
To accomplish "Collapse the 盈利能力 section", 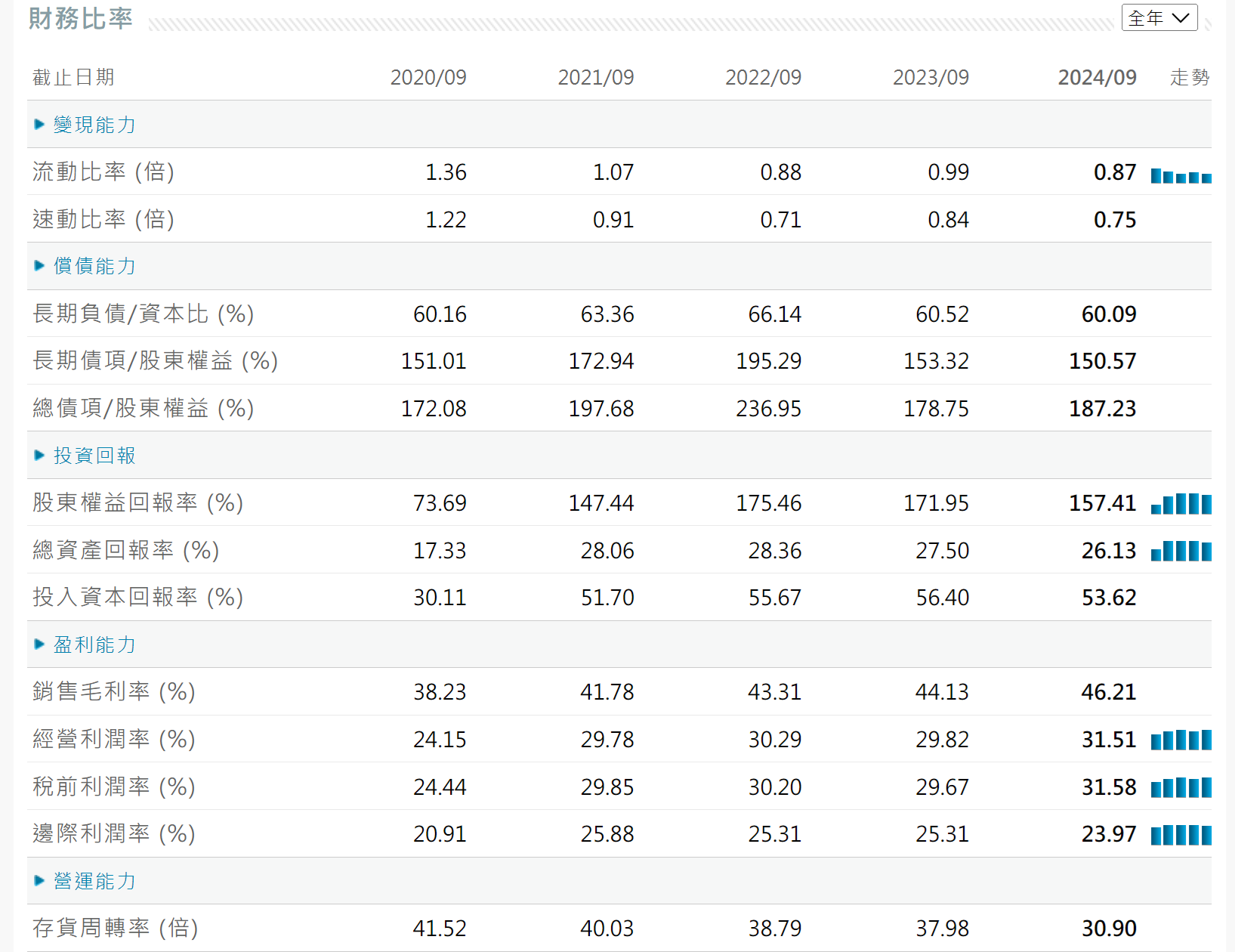I will pos(85,644).
